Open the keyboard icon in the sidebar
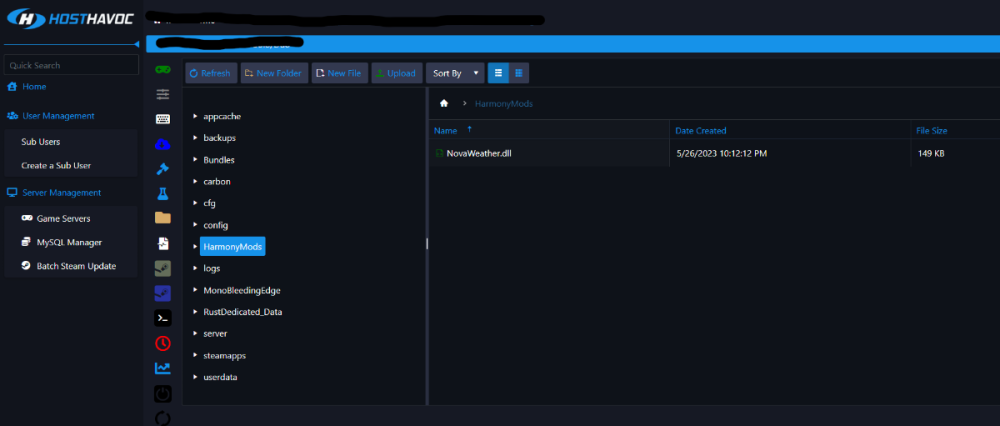The width and height of the screenshot is (1000, 426). (x=162, y=119)
